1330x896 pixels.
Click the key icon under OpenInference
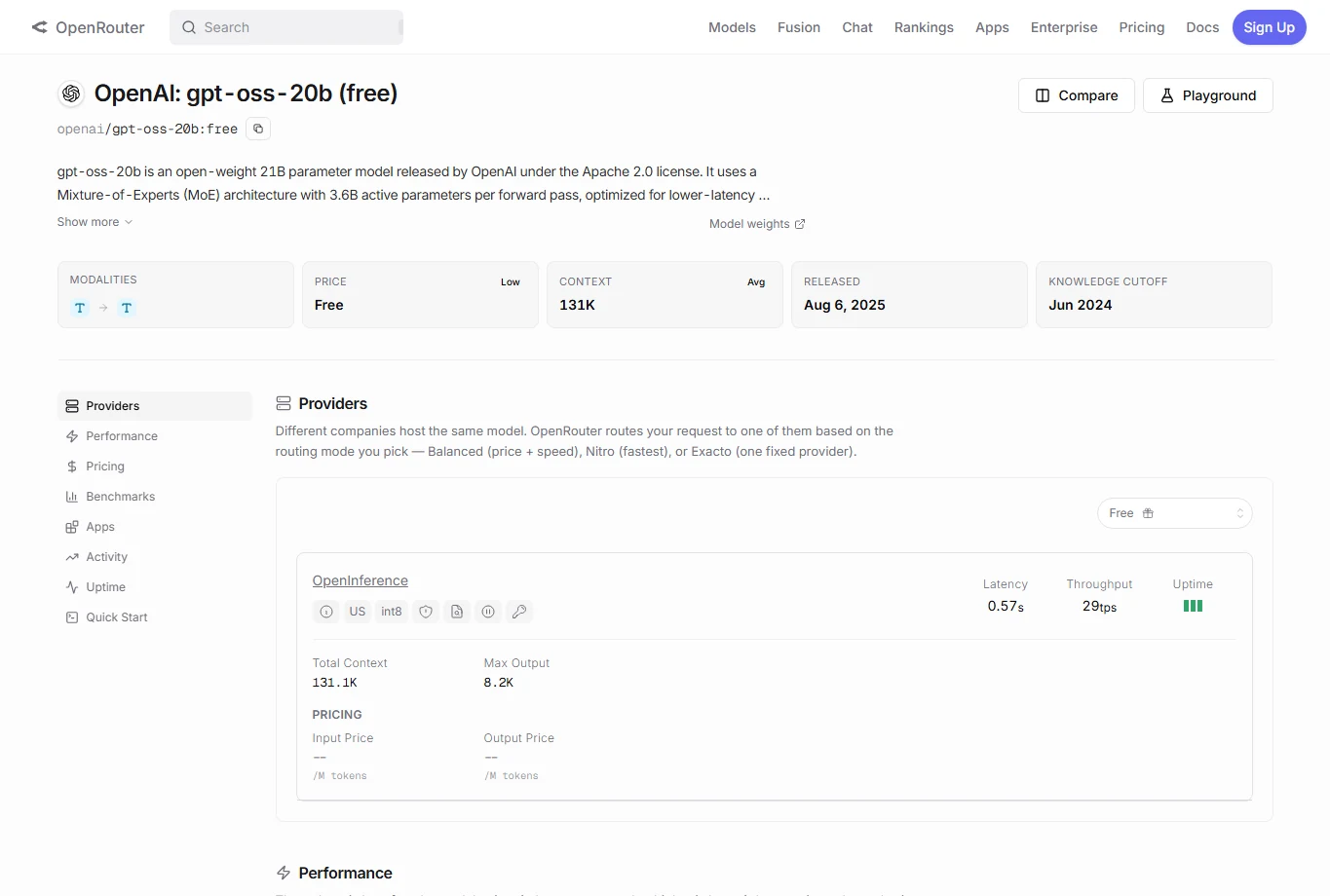519,612
